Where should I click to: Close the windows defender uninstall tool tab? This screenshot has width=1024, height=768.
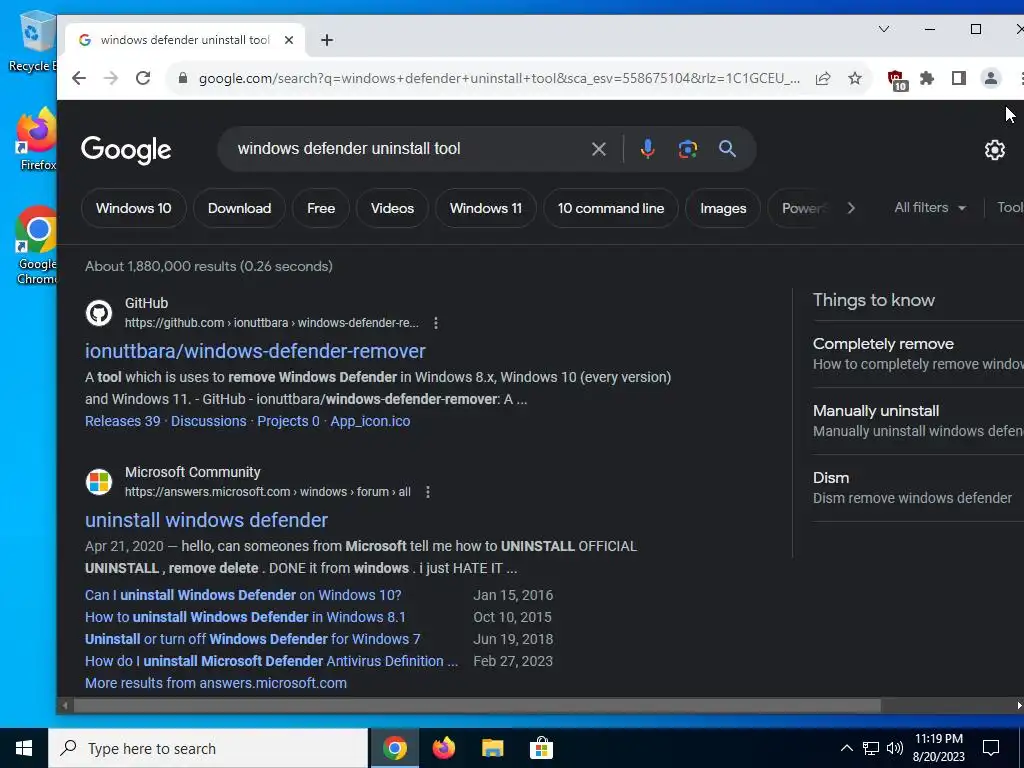tap(289, 40)
